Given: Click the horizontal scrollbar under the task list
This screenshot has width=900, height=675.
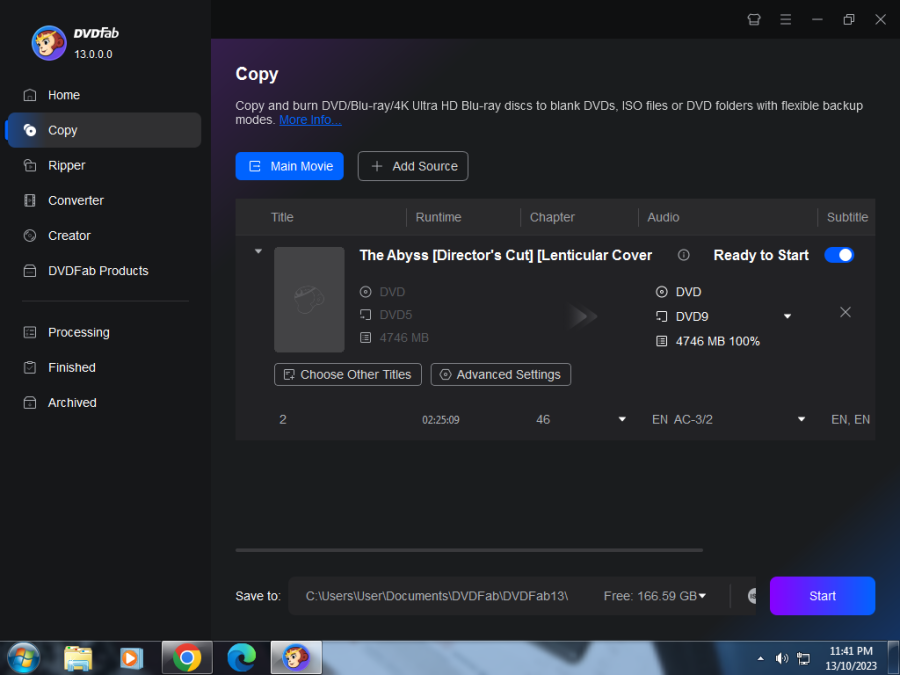Looking at the screenshot, I should [469, 550].
